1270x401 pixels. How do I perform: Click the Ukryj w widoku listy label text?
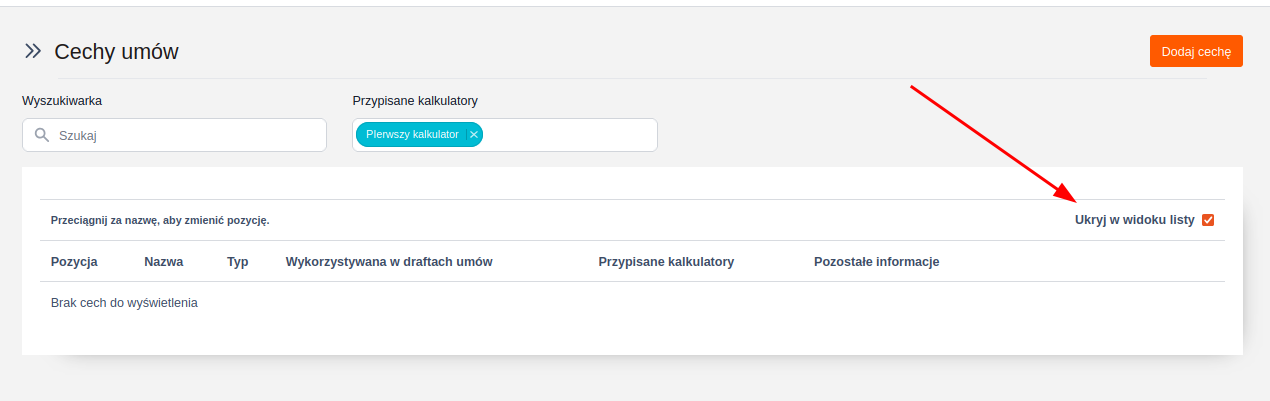pyautogui.click(x=1134, y=220)
